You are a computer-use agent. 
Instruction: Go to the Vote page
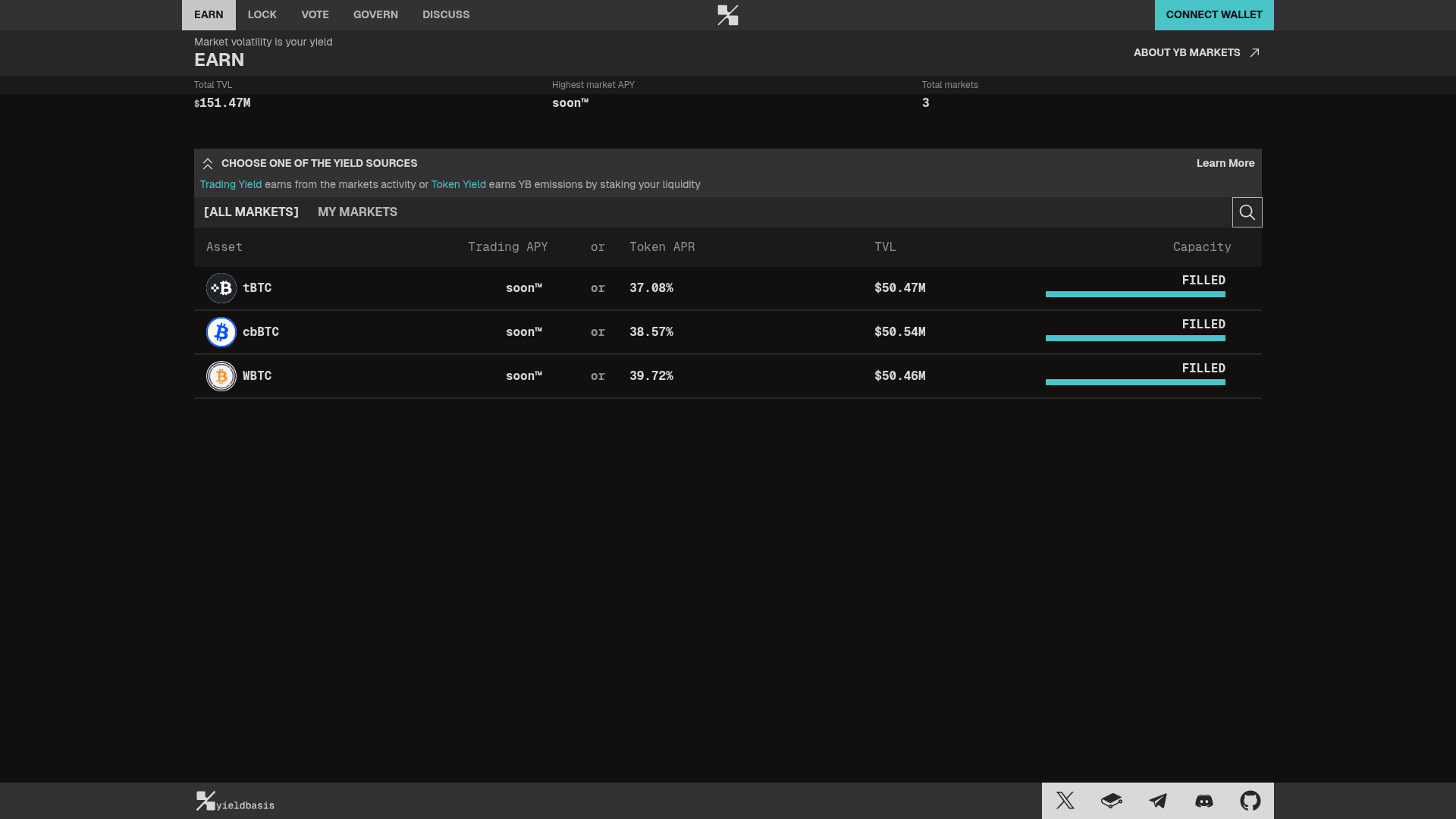coord(315,15)
